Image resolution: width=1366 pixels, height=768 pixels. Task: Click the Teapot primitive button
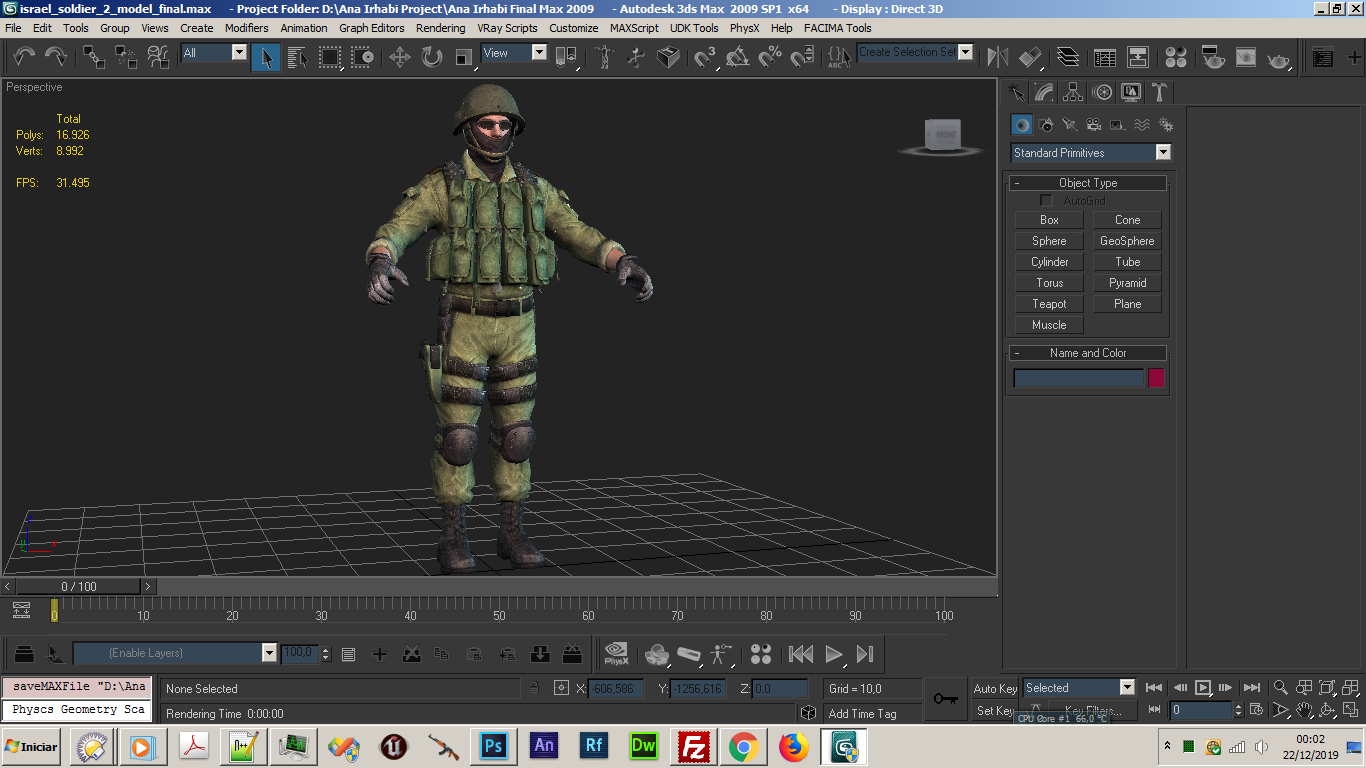(x=1049, y=304)
